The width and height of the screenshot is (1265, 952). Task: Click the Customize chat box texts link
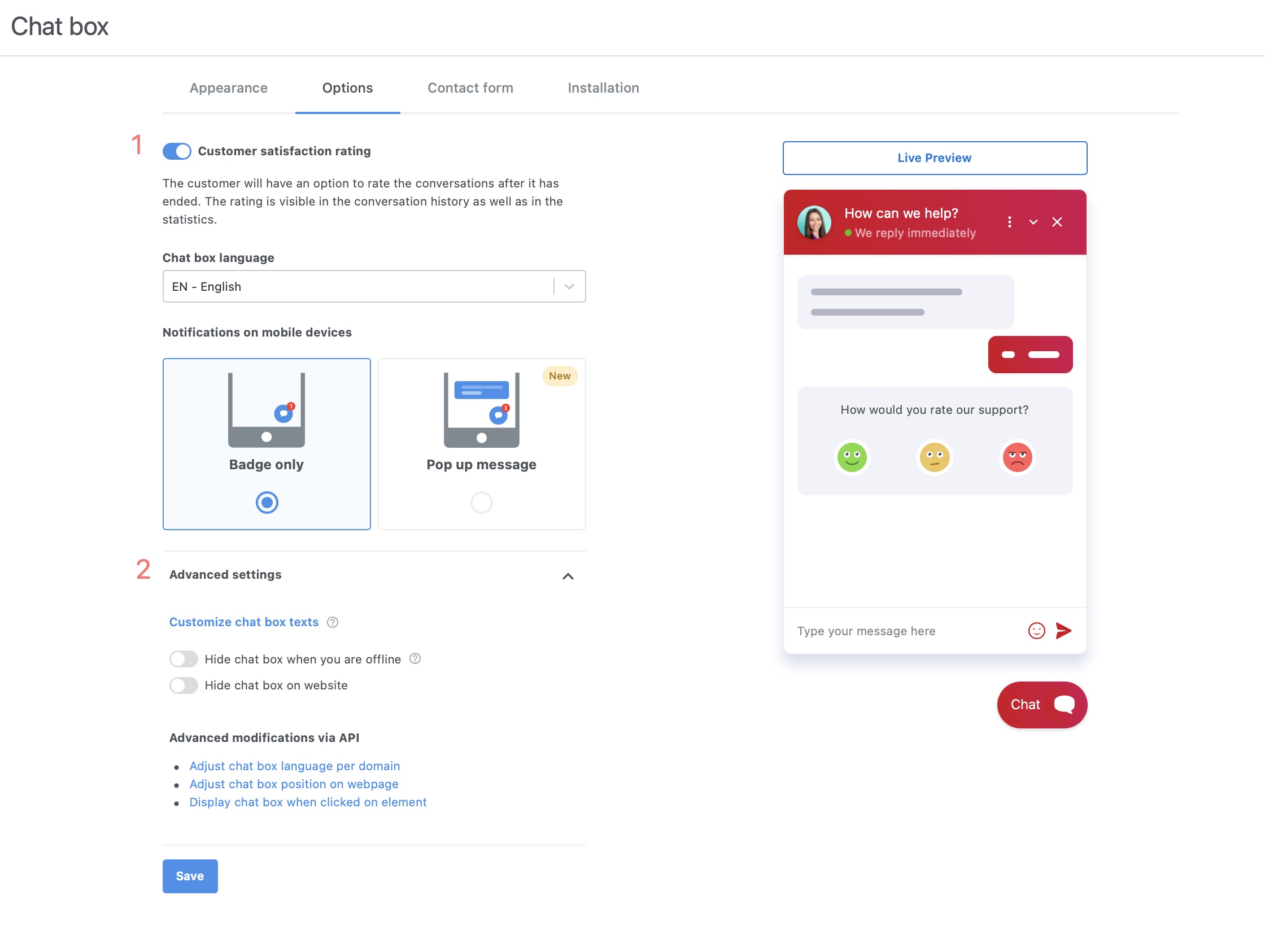[243, 621]
